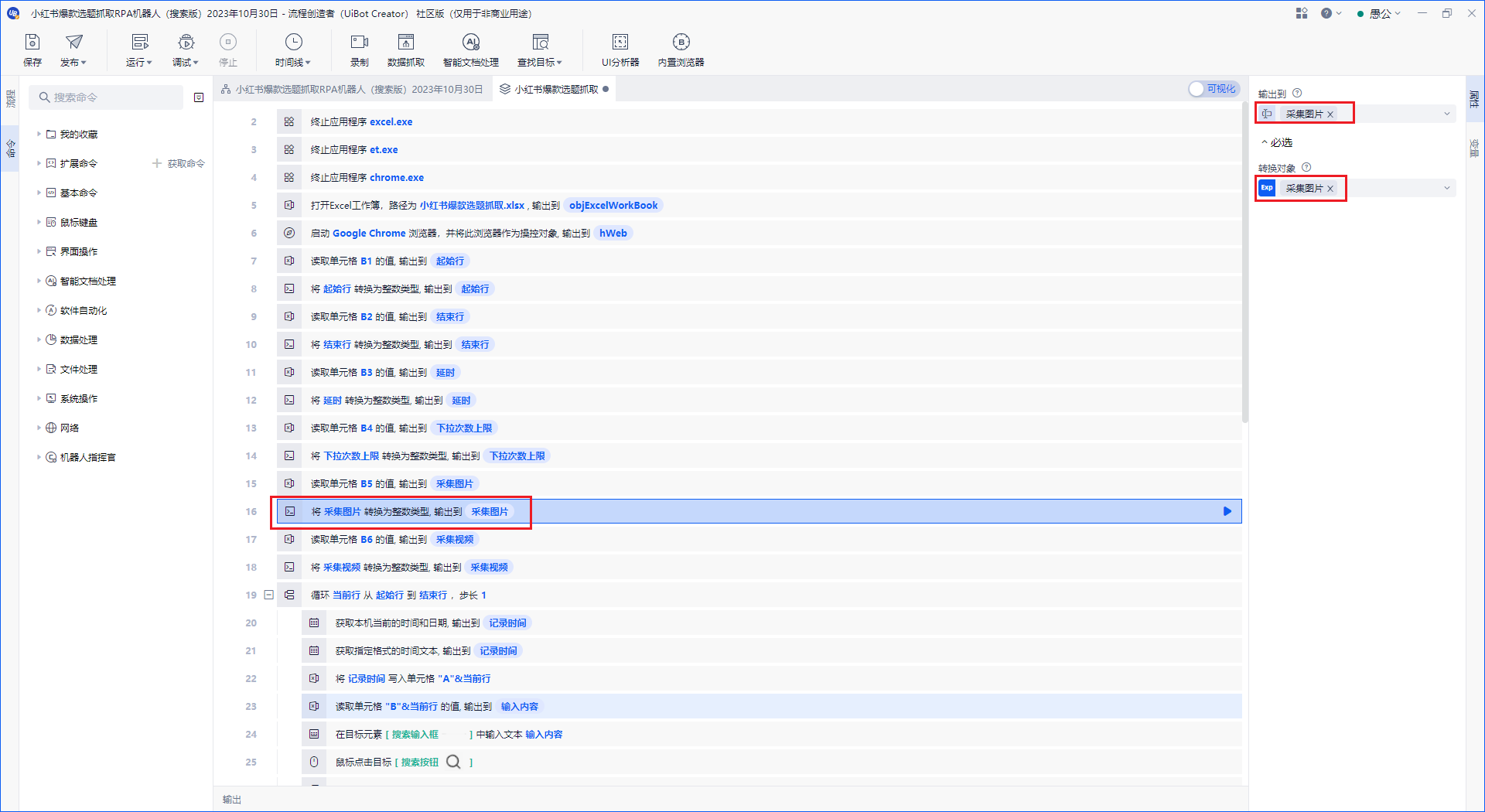This screenshot has height=812, width=1485.
Task: Click the icon on the 终止应用程序 chrome.exe row
Action: click(289, 177)
